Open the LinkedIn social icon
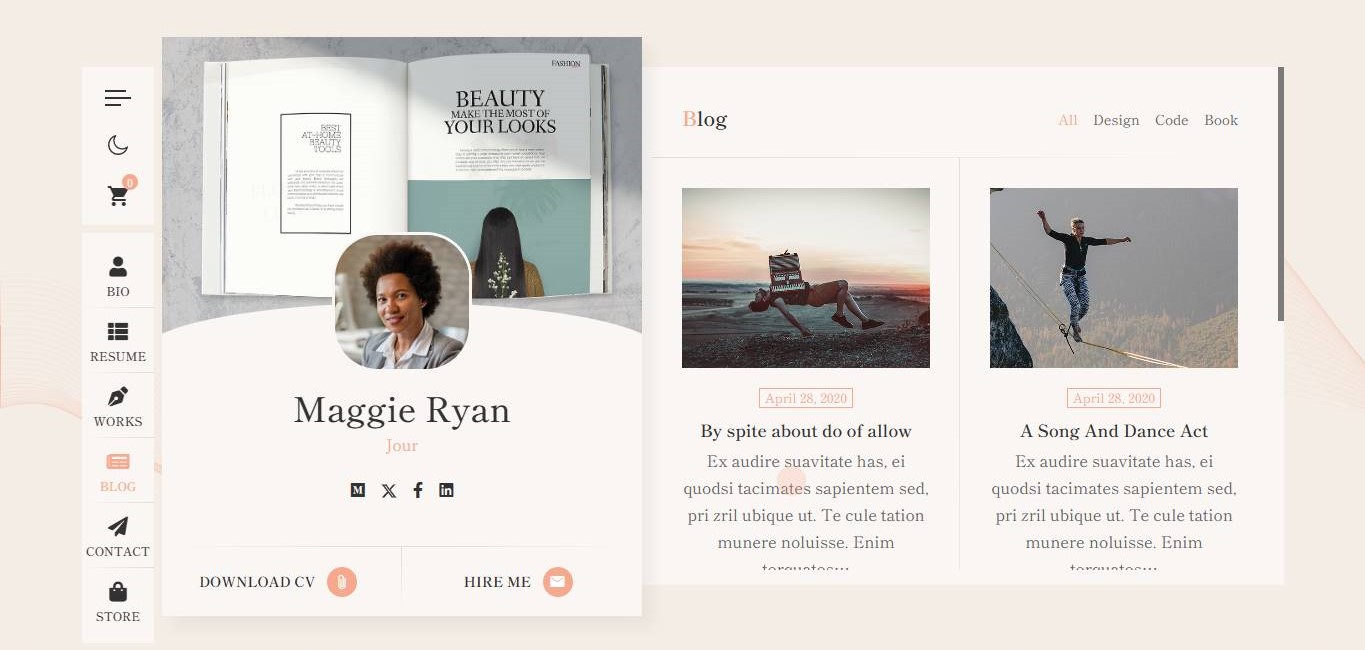 coord(446,490)
